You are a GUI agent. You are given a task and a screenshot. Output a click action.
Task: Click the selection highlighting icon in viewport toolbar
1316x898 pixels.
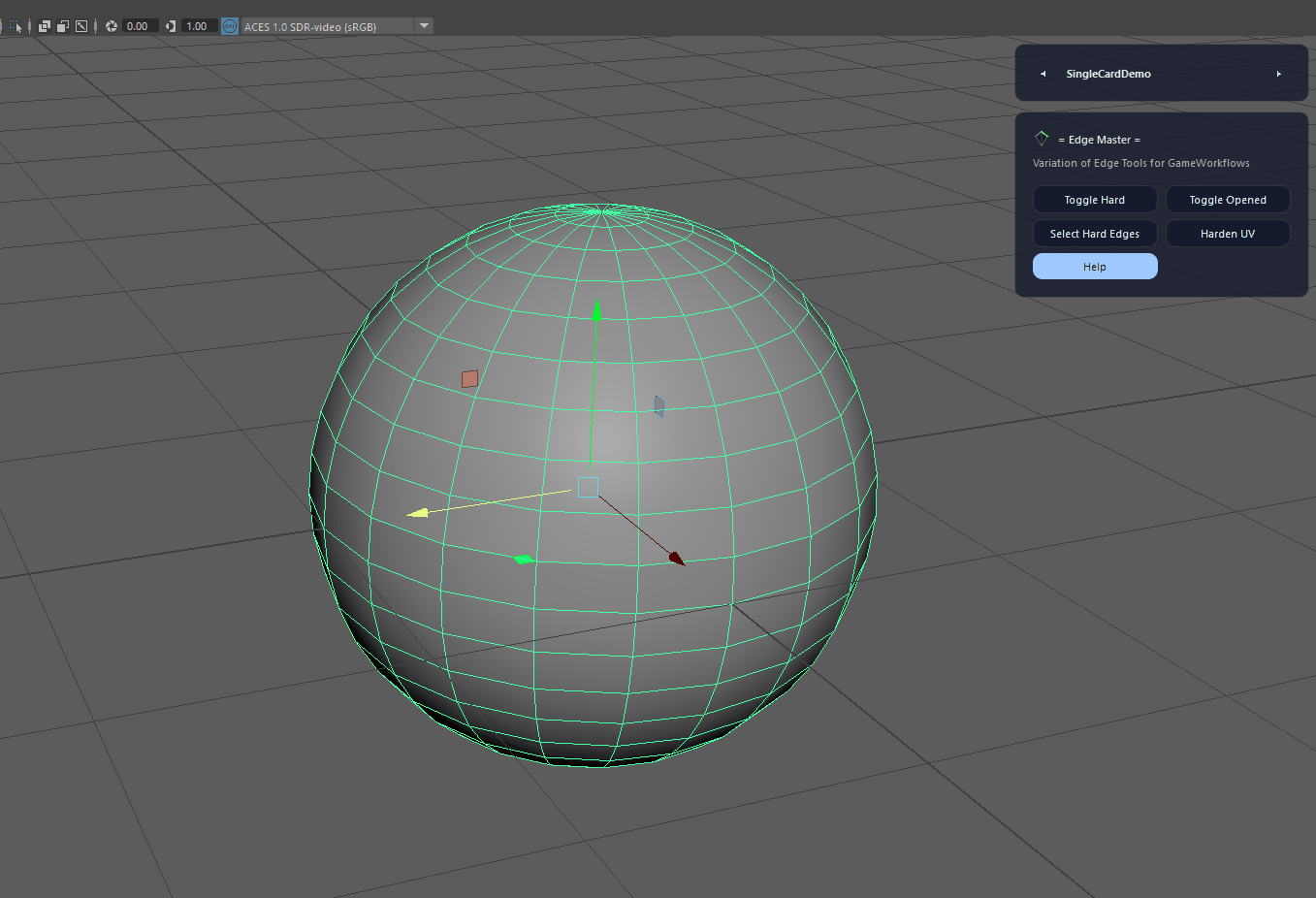click(16, 26)
